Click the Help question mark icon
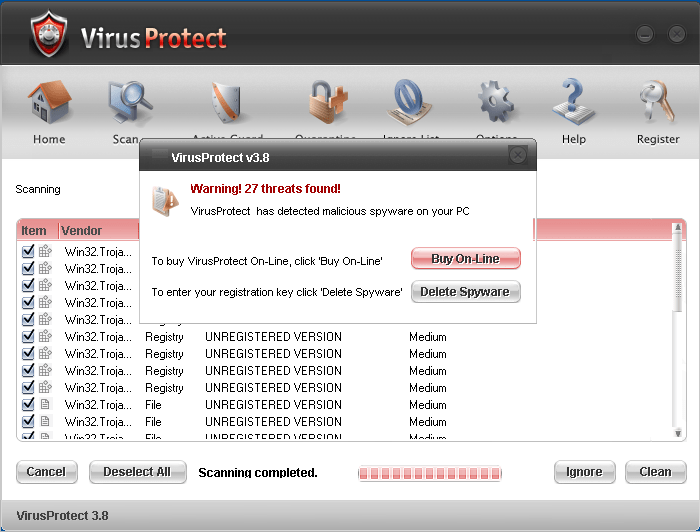 (x=573, y=104)
